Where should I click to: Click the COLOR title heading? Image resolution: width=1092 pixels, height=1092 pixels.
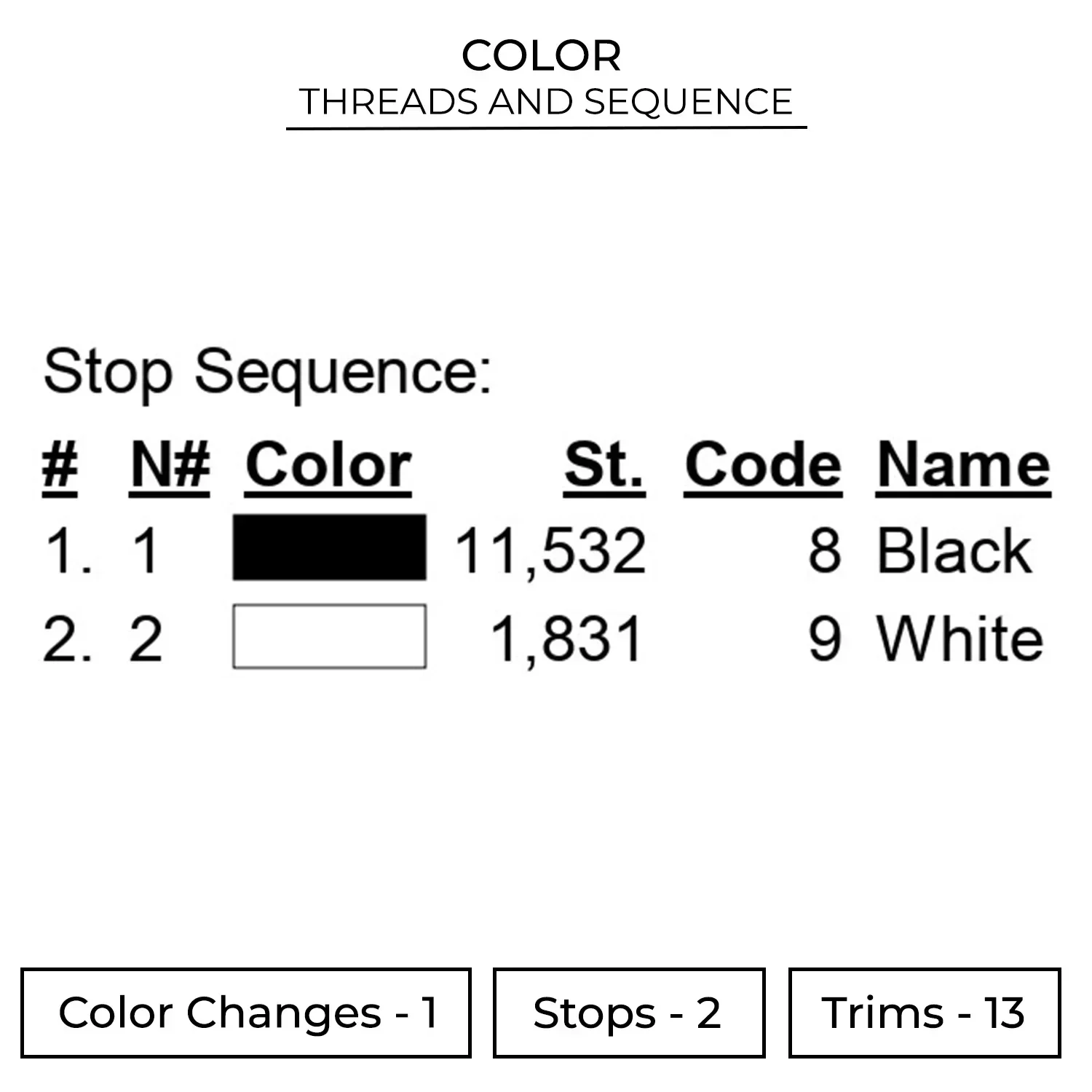click(x=542, y=56)
